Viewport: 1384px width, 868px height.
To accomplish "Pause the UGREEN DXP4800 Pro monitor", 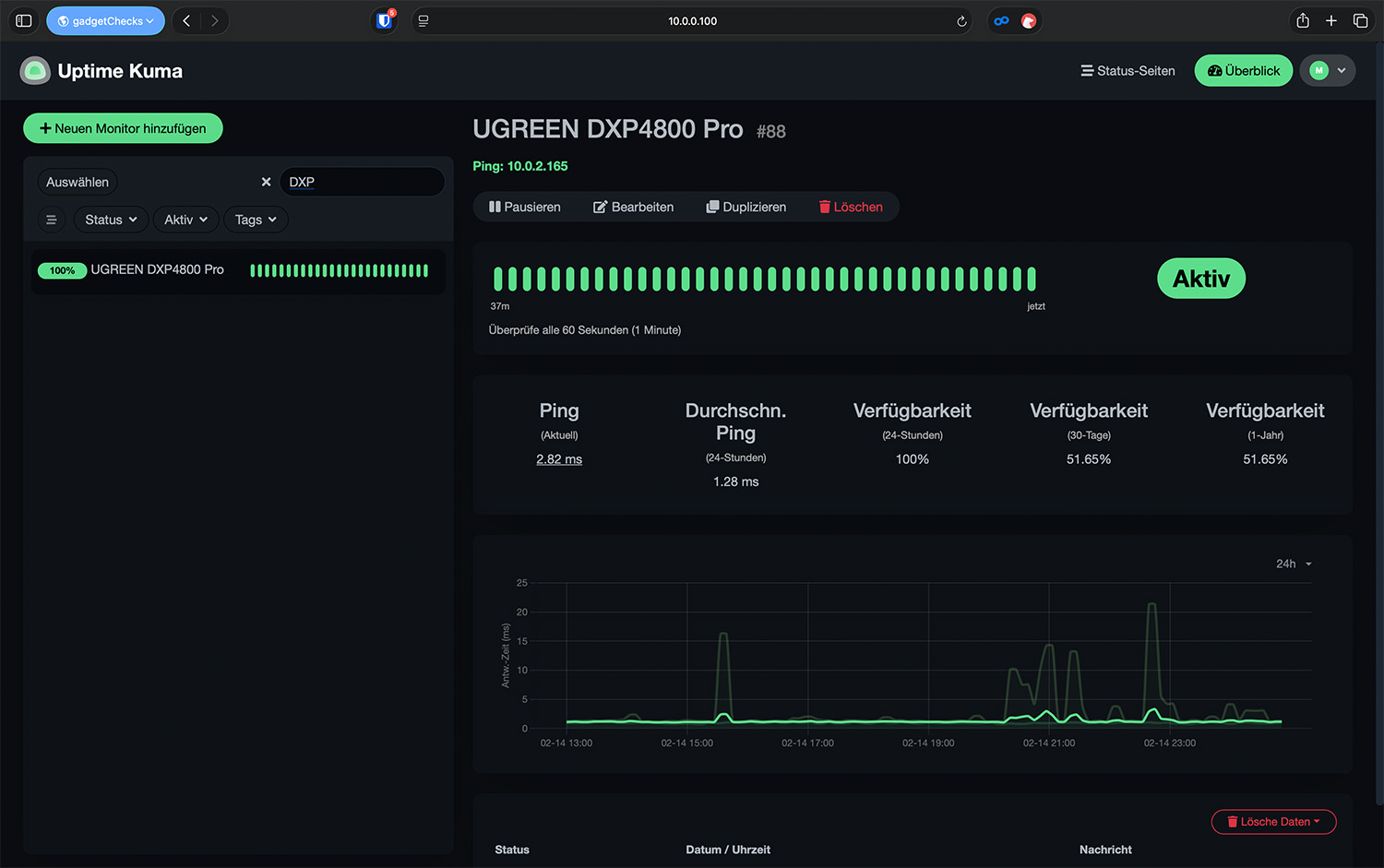I will (x=525, y=208).
